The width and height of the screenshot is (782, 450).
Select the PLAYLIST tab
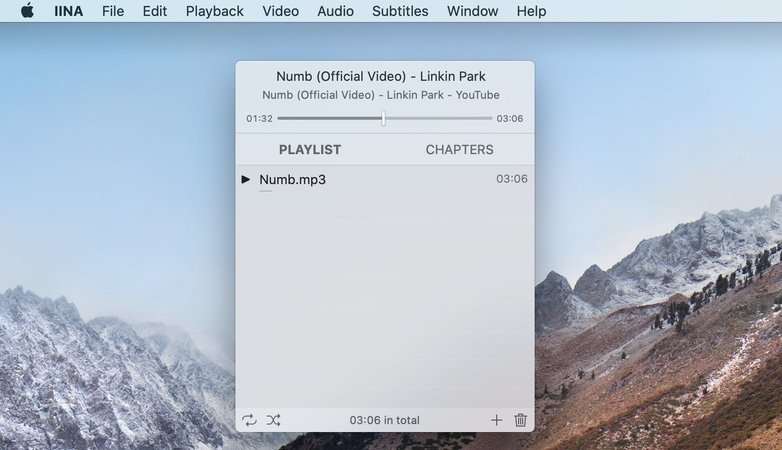tap(310, 149)
